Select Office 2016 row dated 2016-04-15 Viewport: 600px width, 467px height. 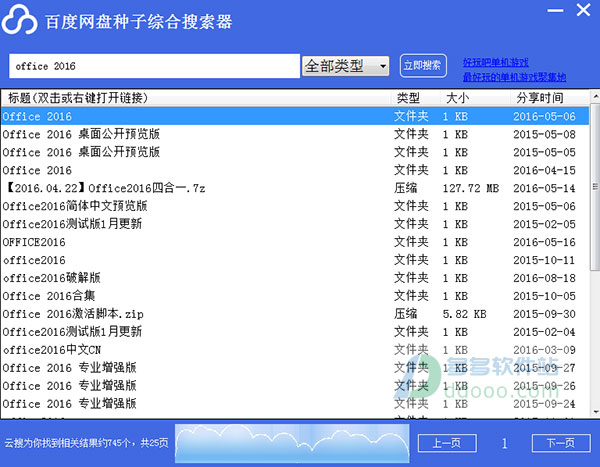pos(295,170)
